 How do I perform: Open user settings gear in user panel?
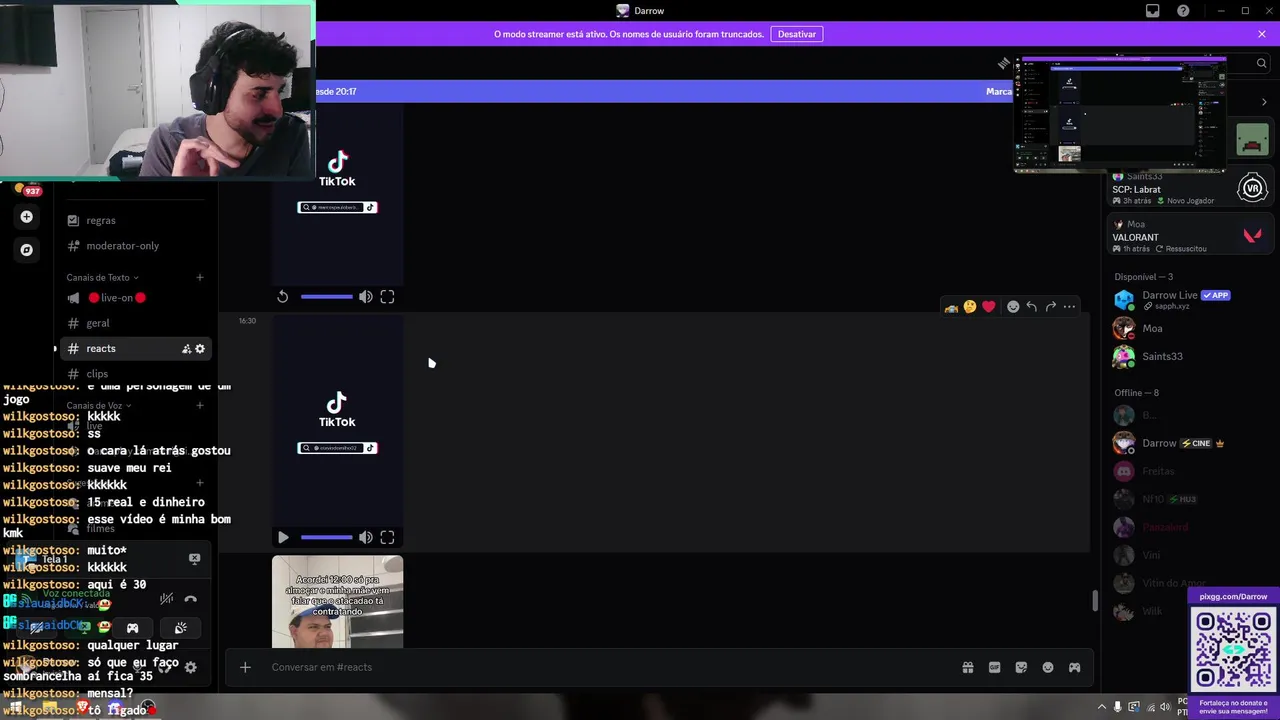(190, 667)
